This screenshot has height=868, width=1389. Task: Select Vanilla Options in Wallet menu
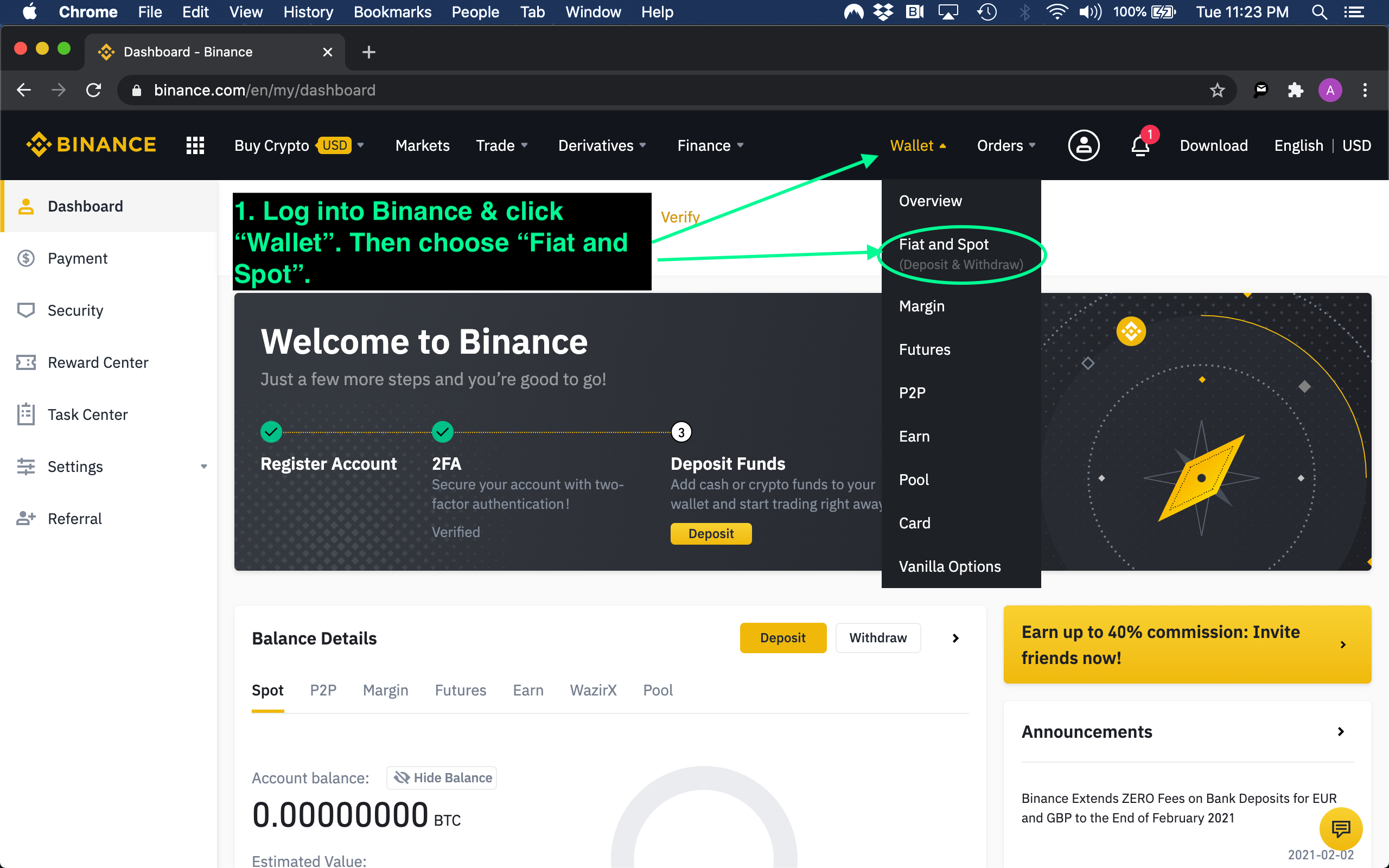click(x=961, y=566)
